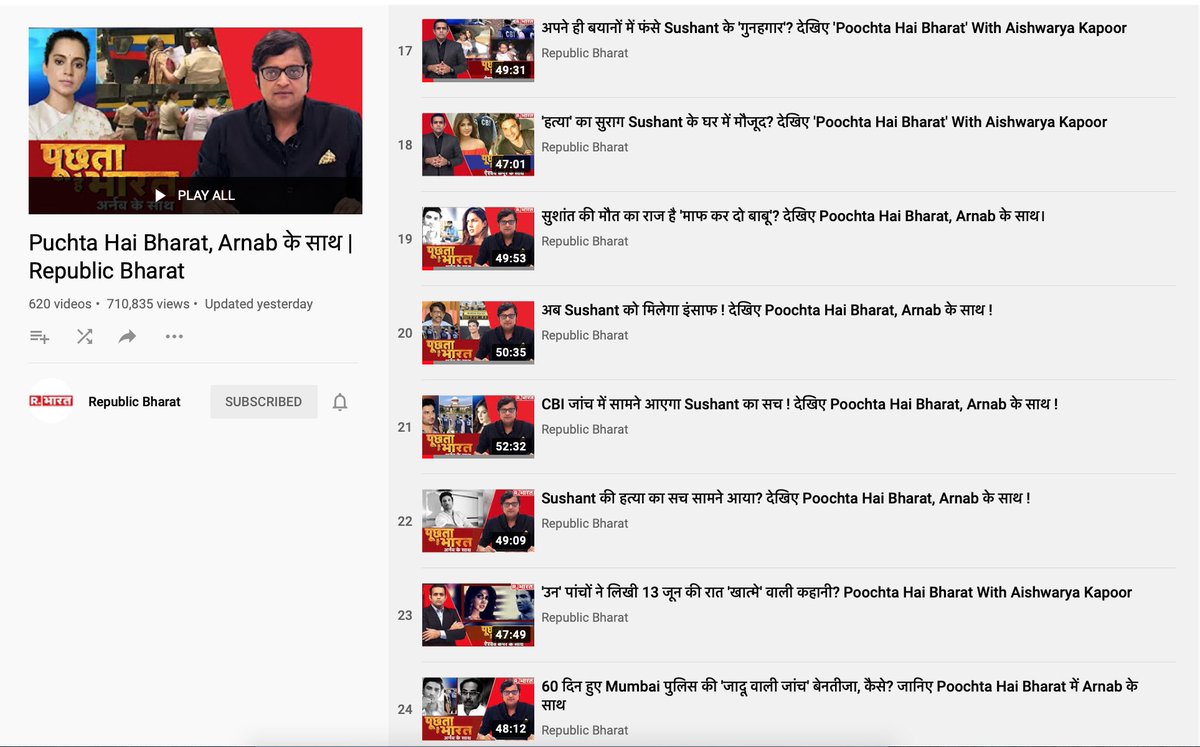
Task: Click Republic Bharat under video 17
Action: (x=585, y=53)
